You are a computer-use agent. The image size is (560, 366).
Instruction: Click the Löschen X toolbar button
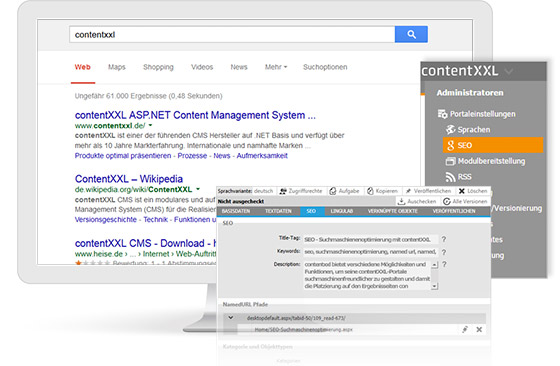tap(473, 191)
